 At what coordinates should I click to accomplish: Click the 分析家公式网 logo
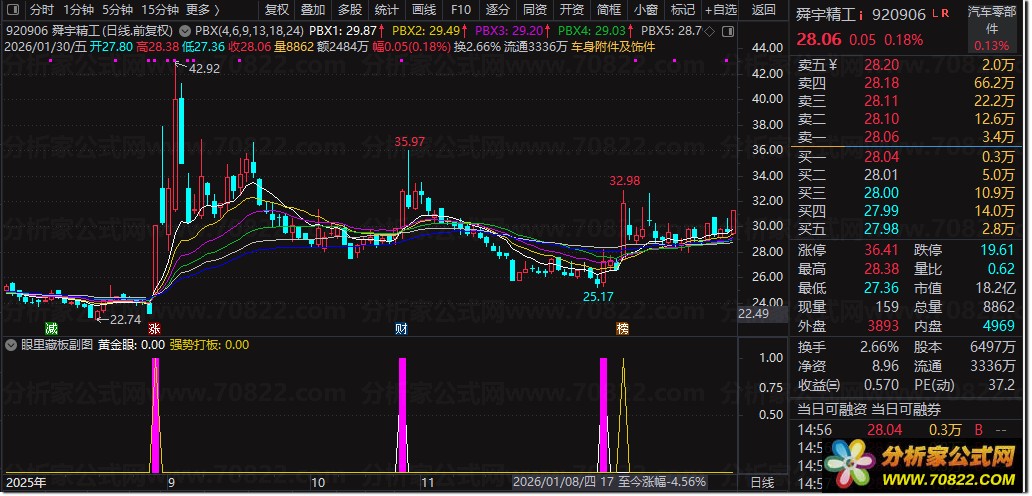point(920,463)
